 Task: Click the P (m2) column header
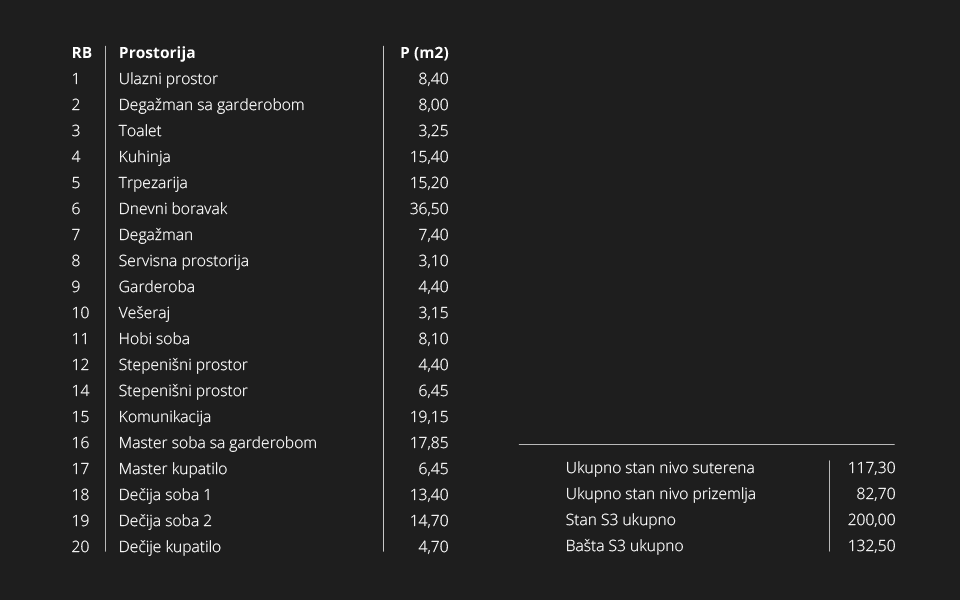424,53
